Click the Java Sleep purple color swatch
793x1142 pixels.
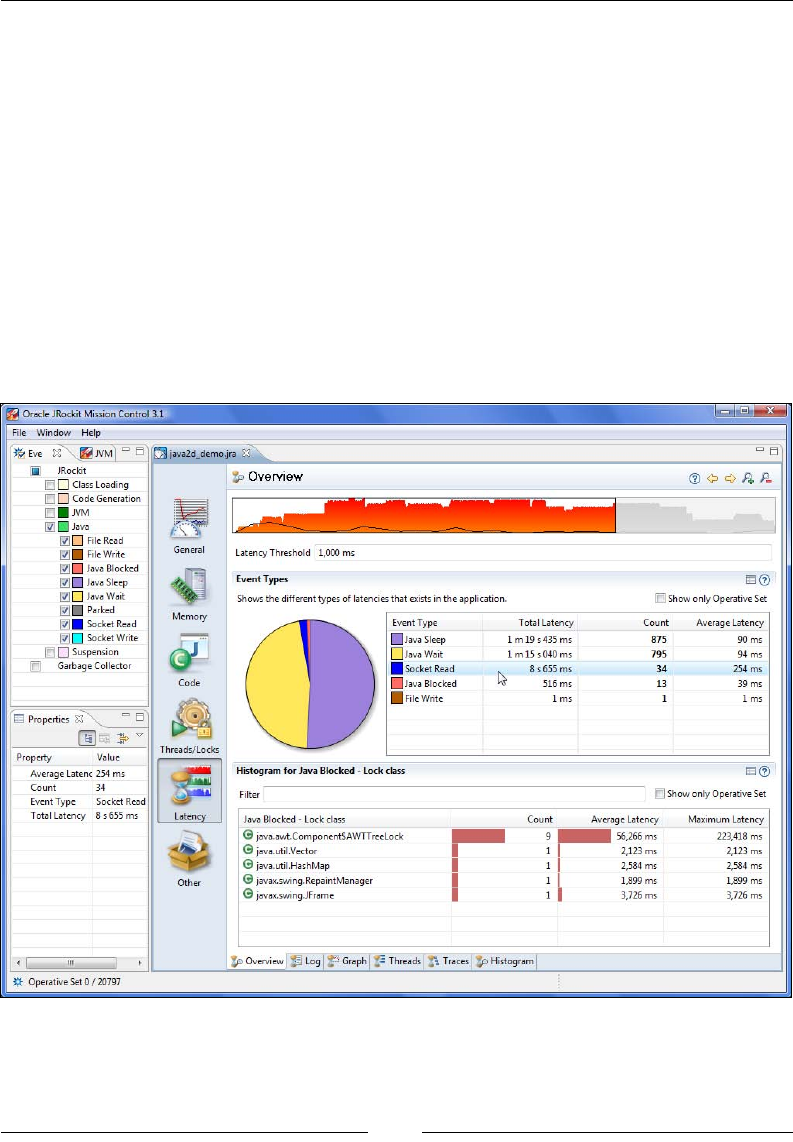[x=397, y=639]
